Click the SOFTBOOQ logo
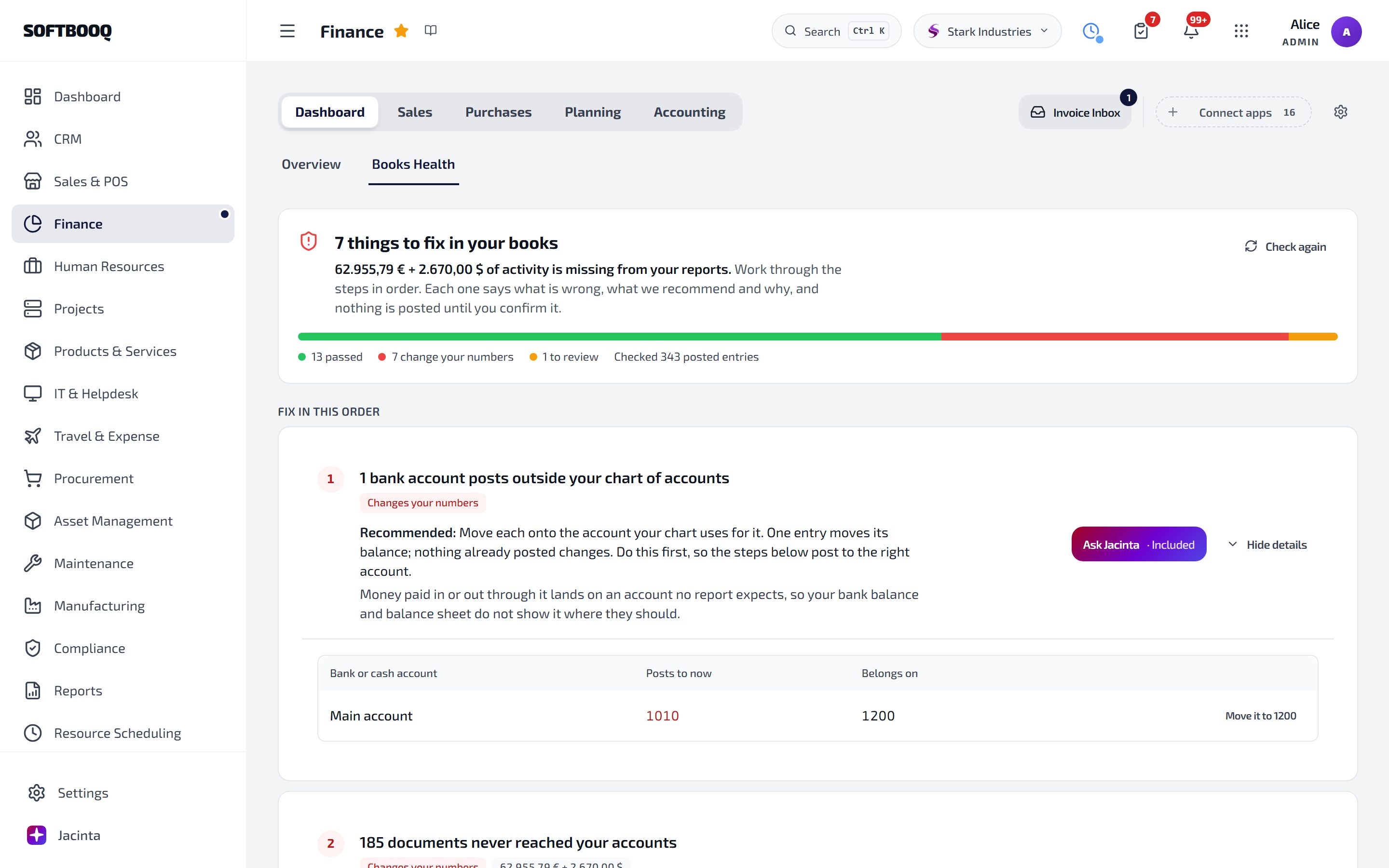 tap(67, 31)
